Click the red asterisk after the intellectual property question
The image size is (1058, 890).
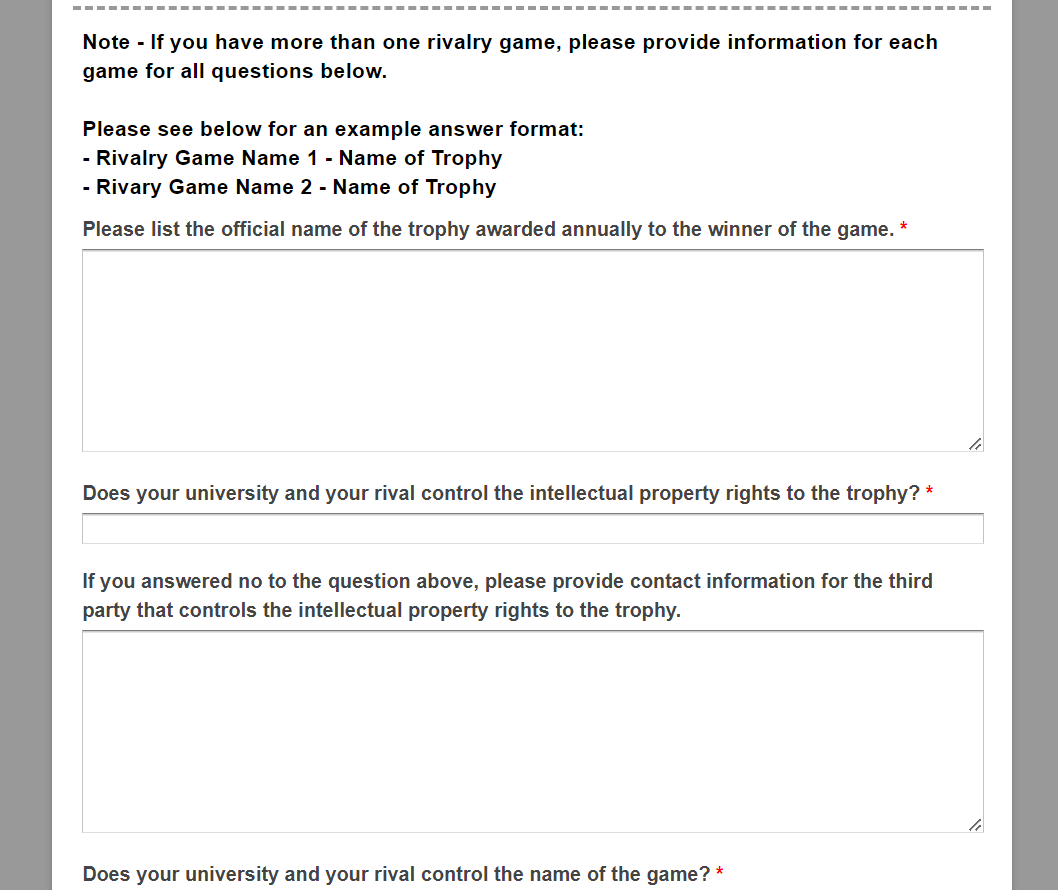point(929,491)
